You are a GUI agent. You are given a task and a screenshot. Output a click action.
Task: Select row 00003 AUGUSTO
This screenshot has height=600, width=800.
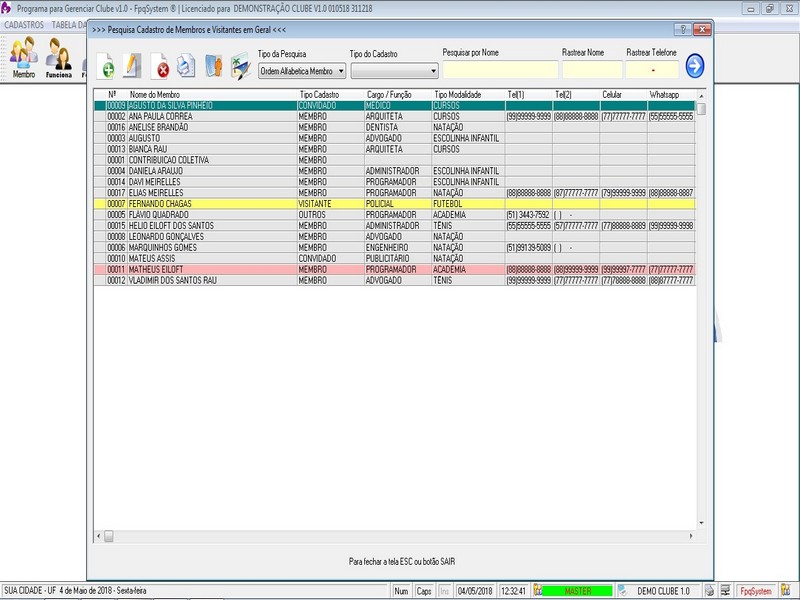[x=394, y=138]
